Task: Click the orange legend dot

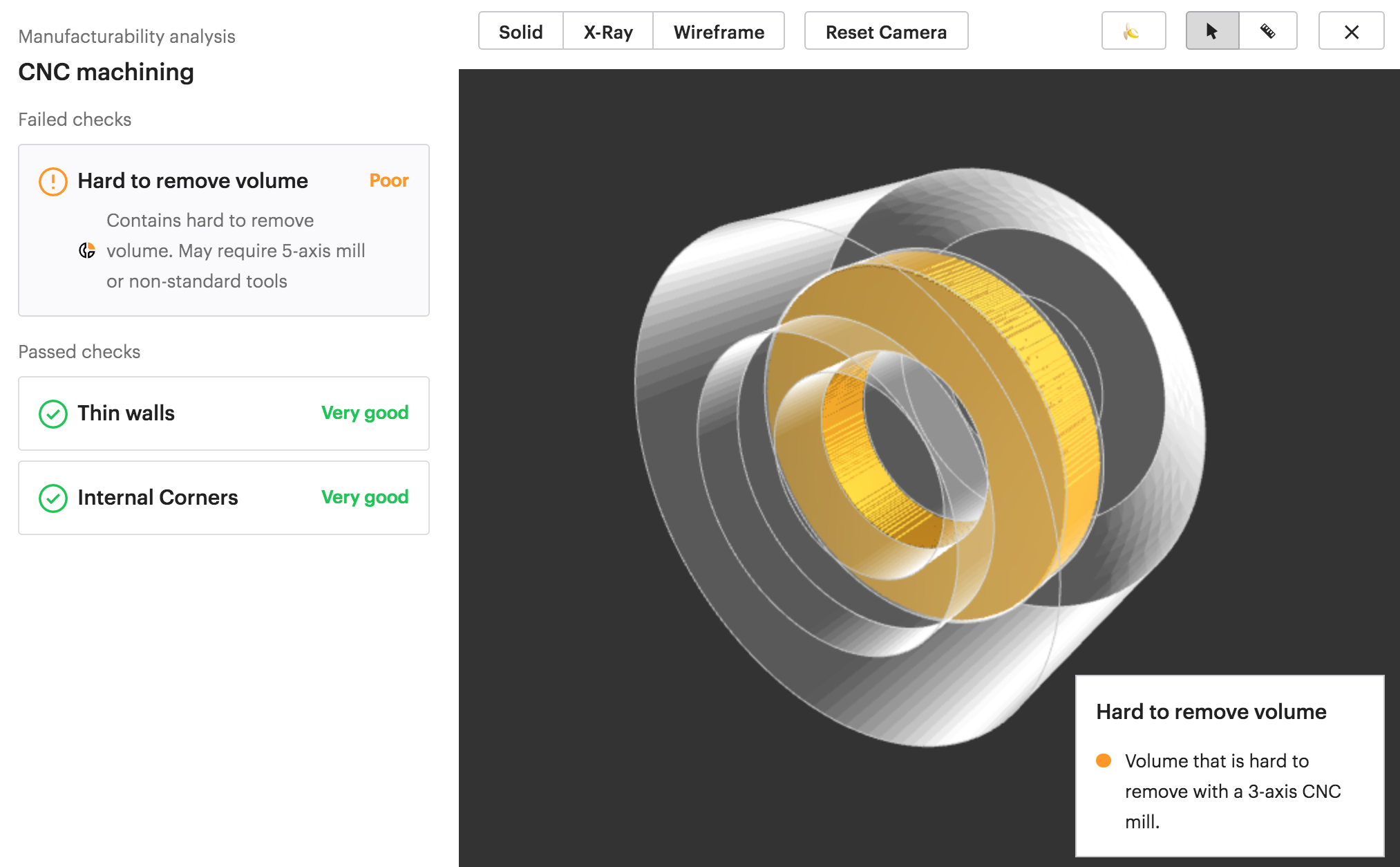Action: (x=1104, y=761)
